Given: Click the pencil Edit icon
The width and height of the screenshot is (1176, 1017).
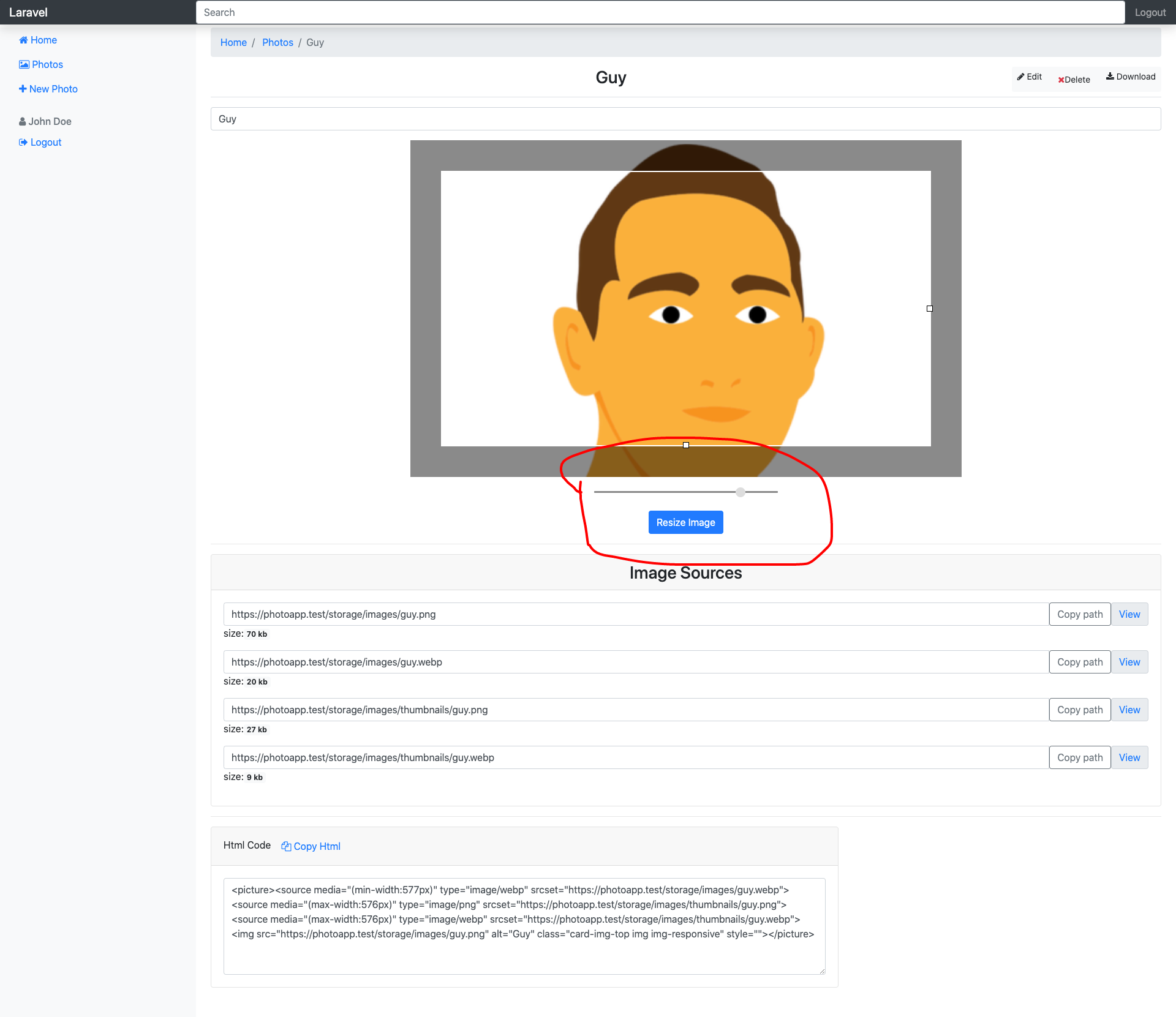Looking at the screenshot, I should point(1020,77).
